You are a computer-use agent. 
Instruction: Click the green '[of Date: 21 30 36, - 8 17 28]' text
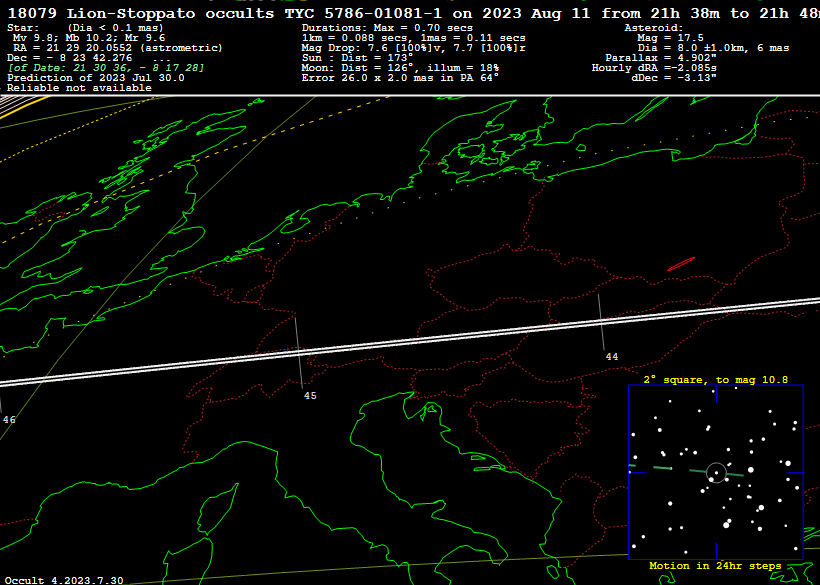click(x=106, y=67)
